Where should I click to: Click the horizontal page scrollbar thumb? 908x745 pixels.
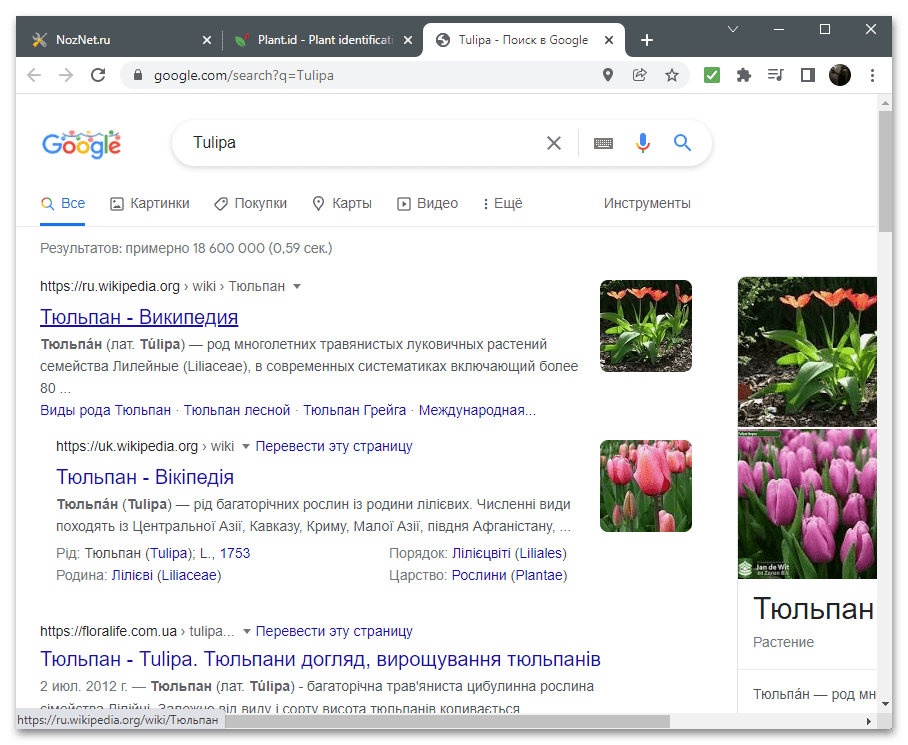click(447, 721)
